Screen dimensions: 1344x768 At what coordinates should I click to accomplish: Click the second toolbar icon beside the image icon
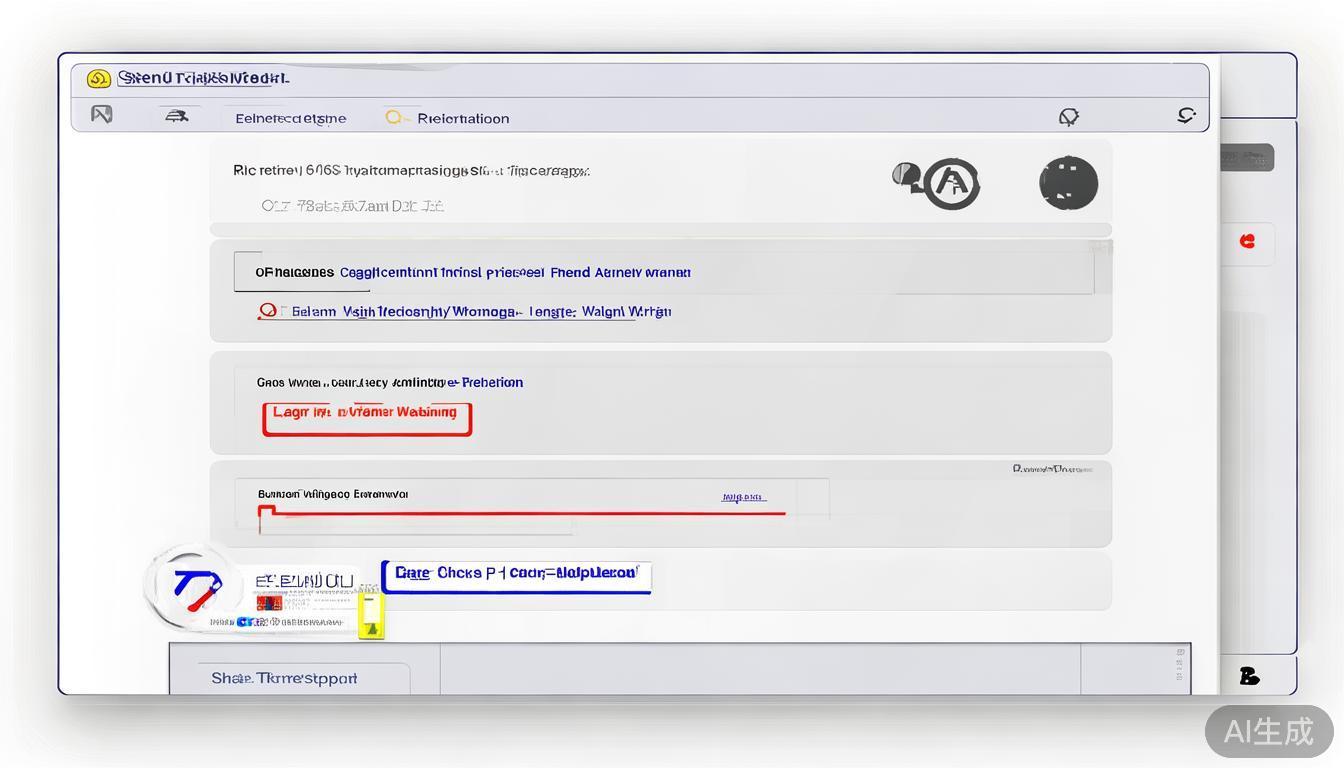coord(177,116)
